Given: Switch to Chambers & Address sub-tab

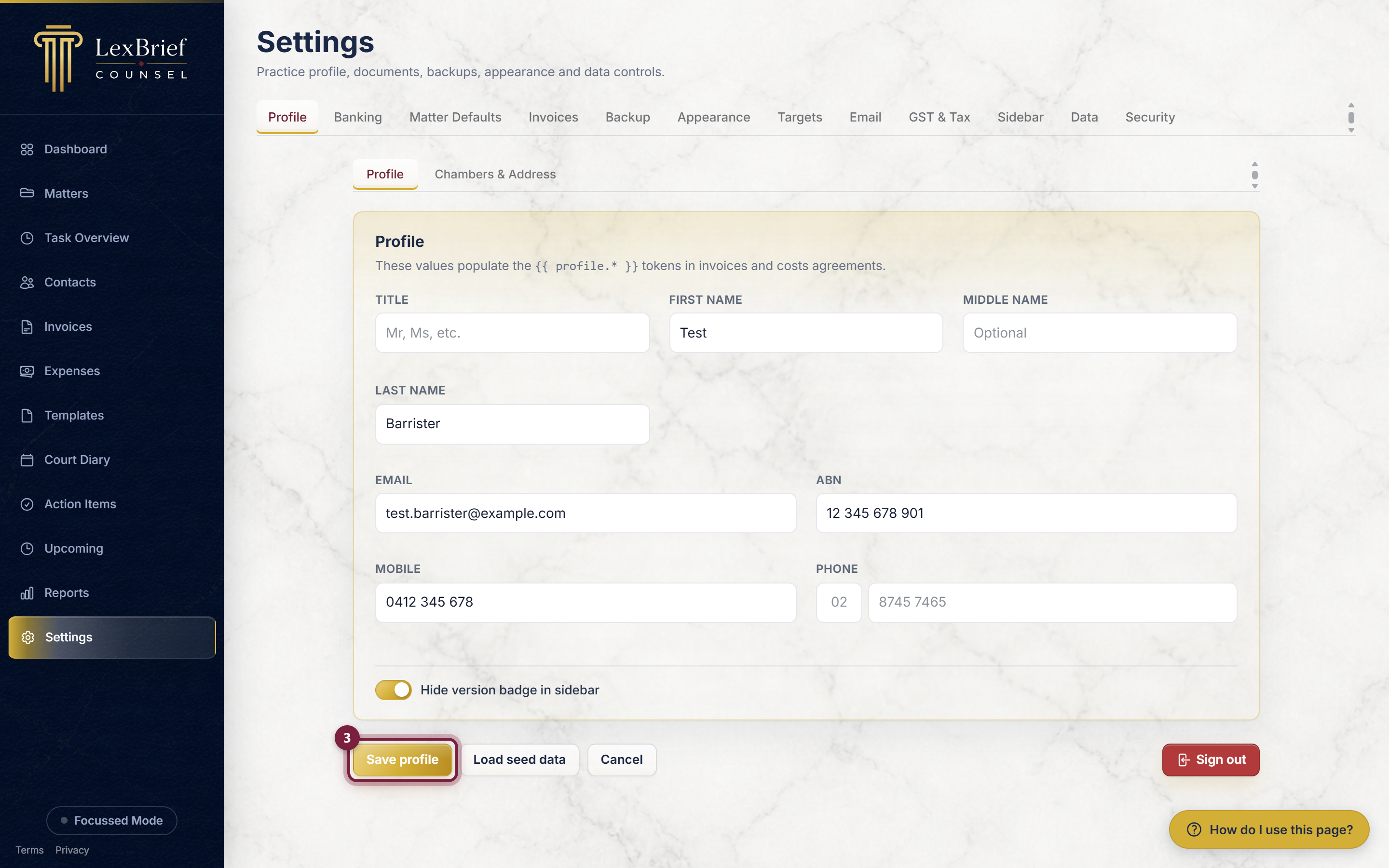Looking at the screenshot, I should click(495, 174).
